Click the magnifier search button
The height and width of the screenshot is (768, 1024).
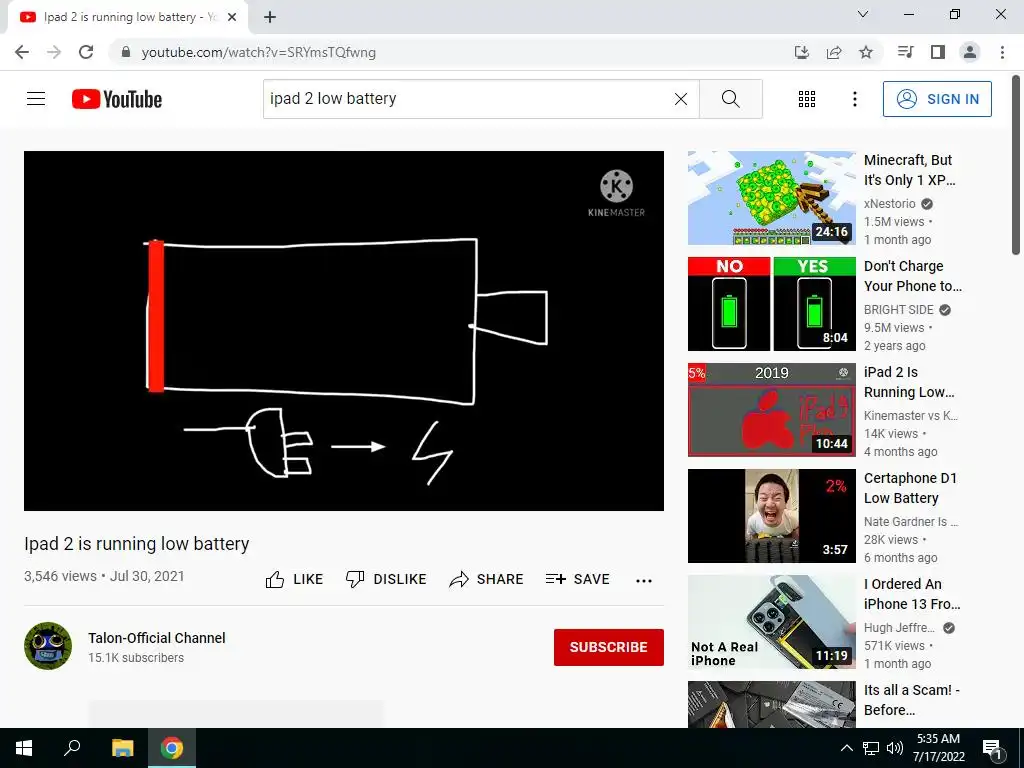pyautogui.click(x=730, y=99)
